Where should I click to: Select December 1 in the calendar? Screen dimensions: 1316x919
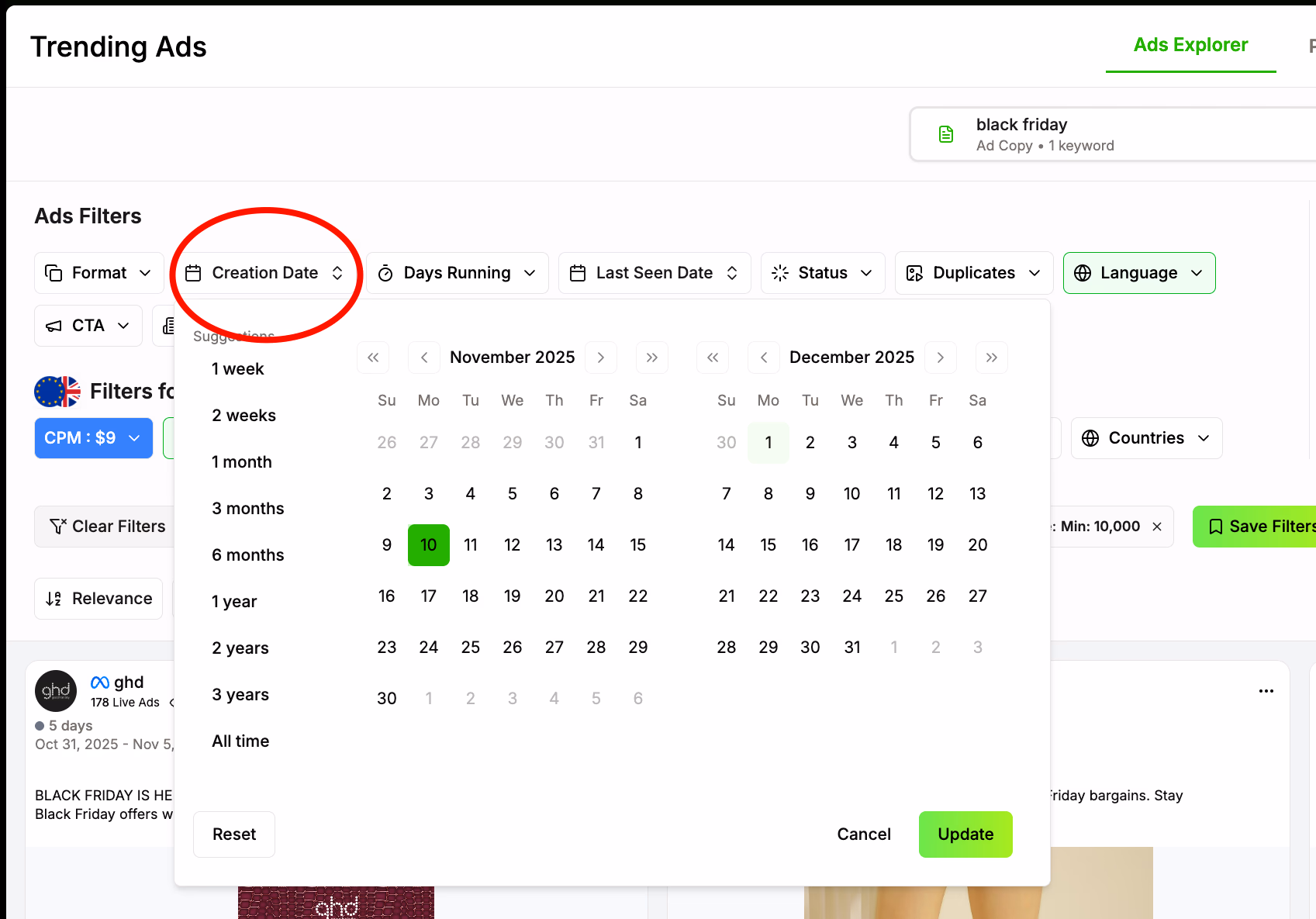(768, 442)
